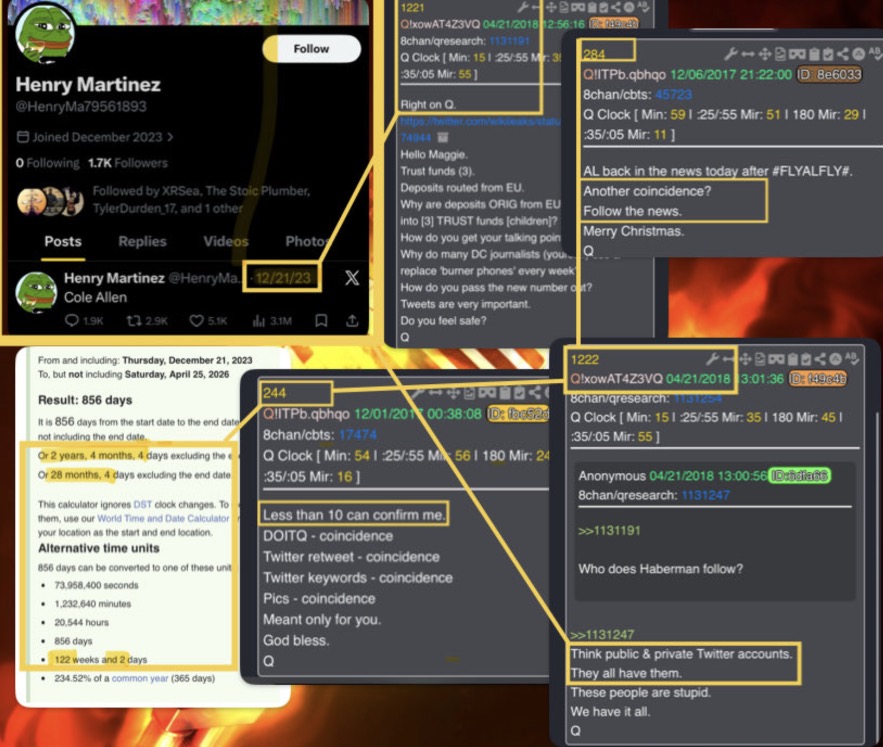Click the X logo on the post
Image resolution: width=883 pixels, height=747 pixels.
352,277
